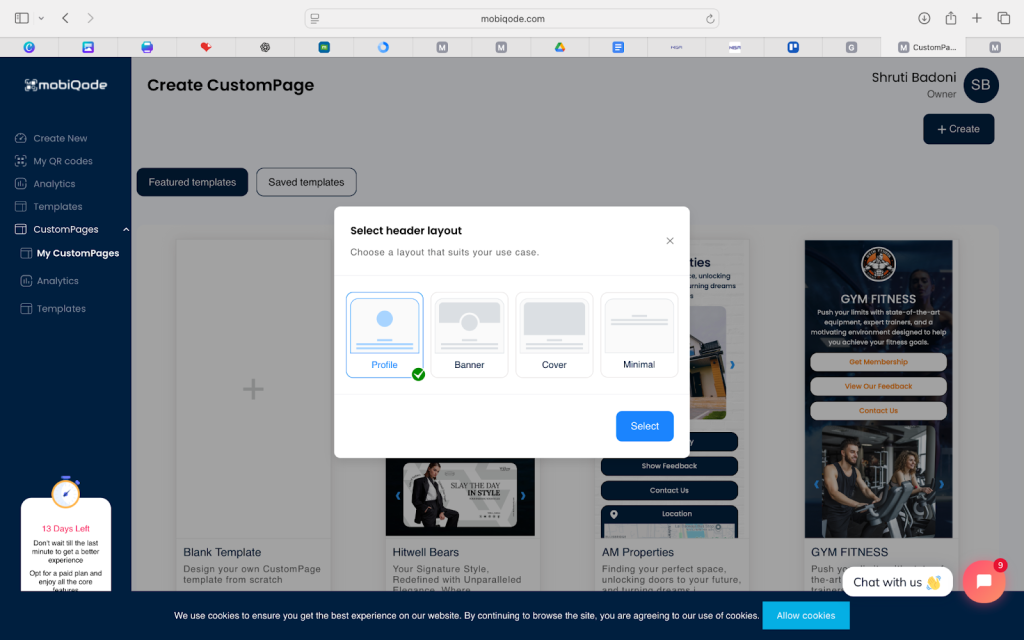Click the My QR codes icon
Image resolution: width=1024 pixels, height=640 pixels.
pos(21,161)
